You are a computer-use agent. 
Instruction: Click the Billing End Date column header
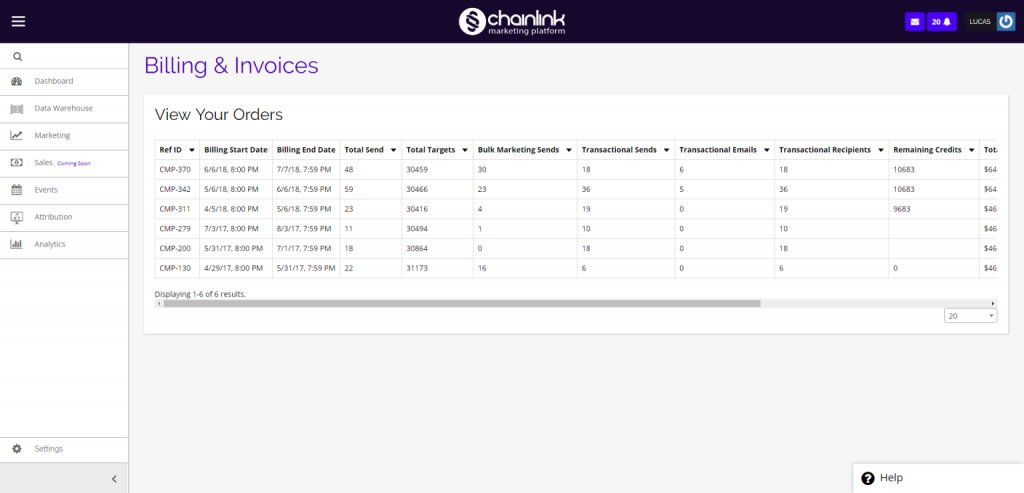click(x=306, y=150)
